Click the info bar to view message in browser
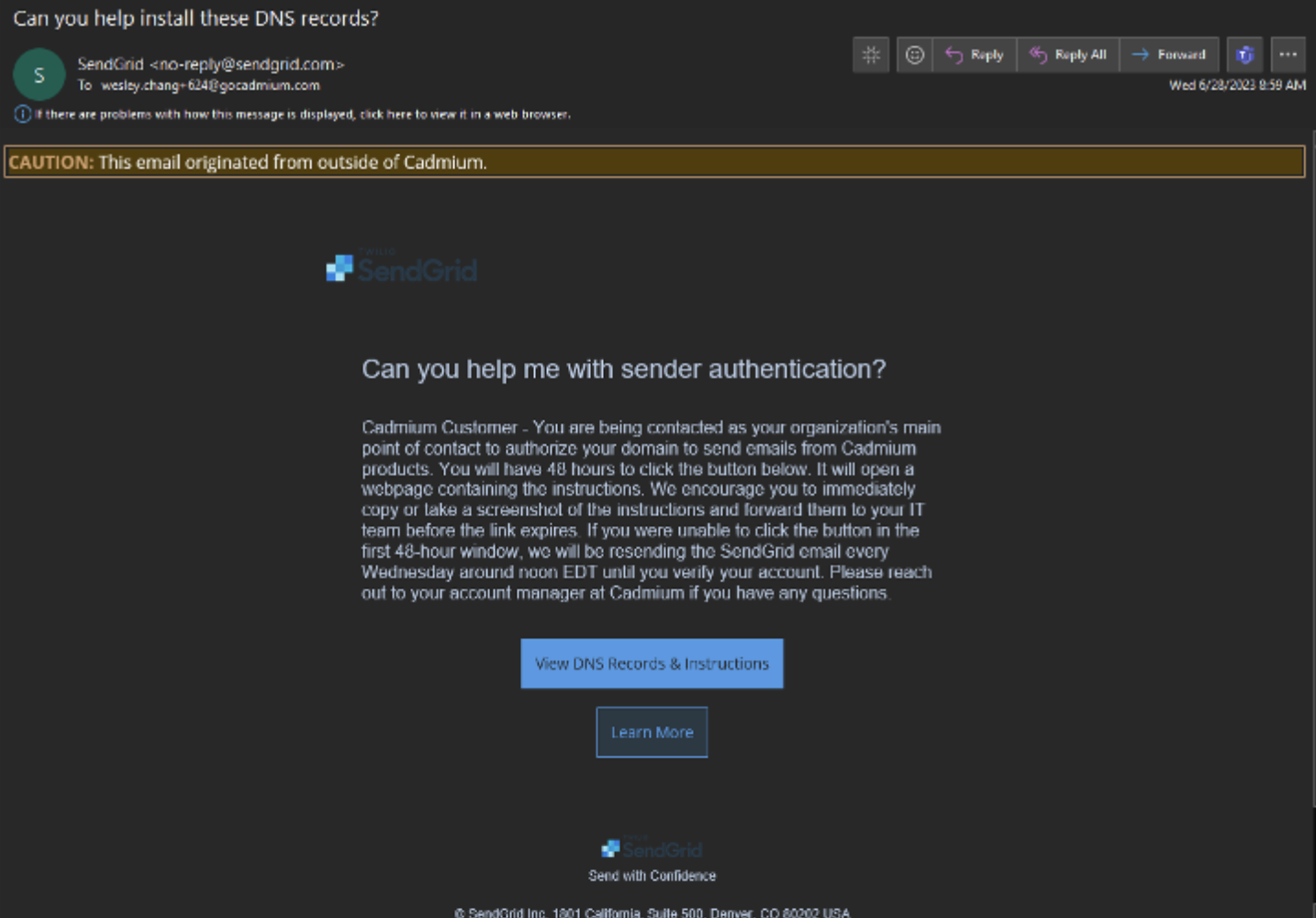This screenshot has height=918, width=1316. coord(303,115)
